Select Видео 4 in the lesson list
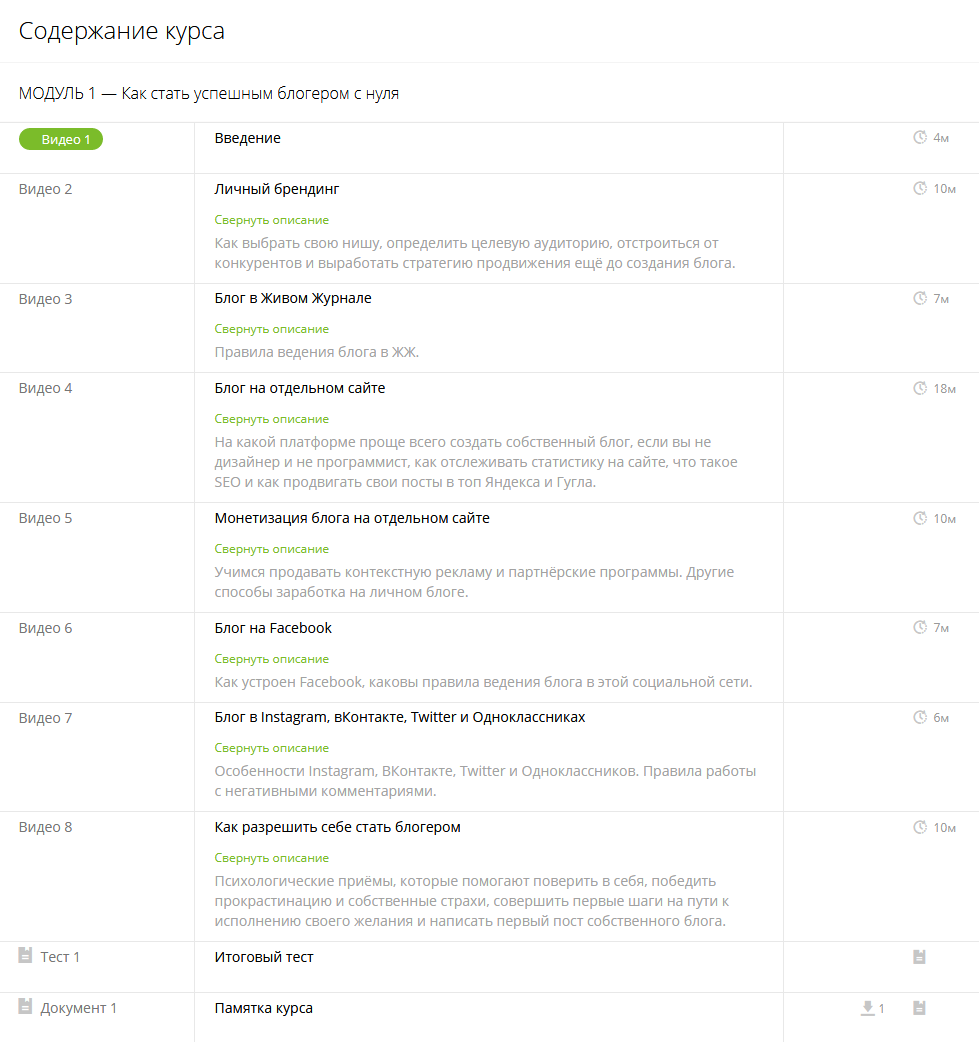Screen dimensions: 979x1042 coord(46,388)
